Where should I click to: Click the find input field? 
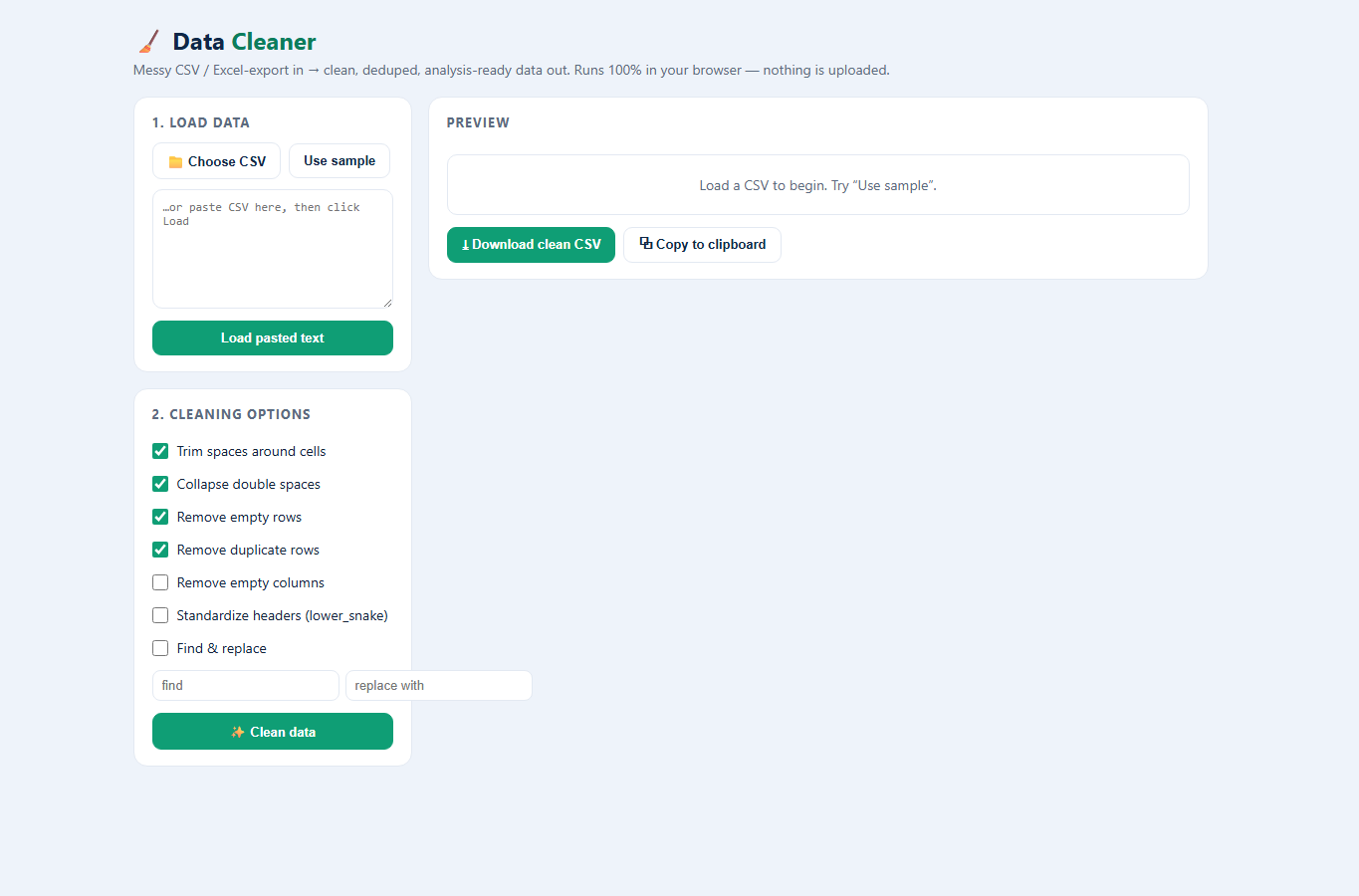point(246,685)
